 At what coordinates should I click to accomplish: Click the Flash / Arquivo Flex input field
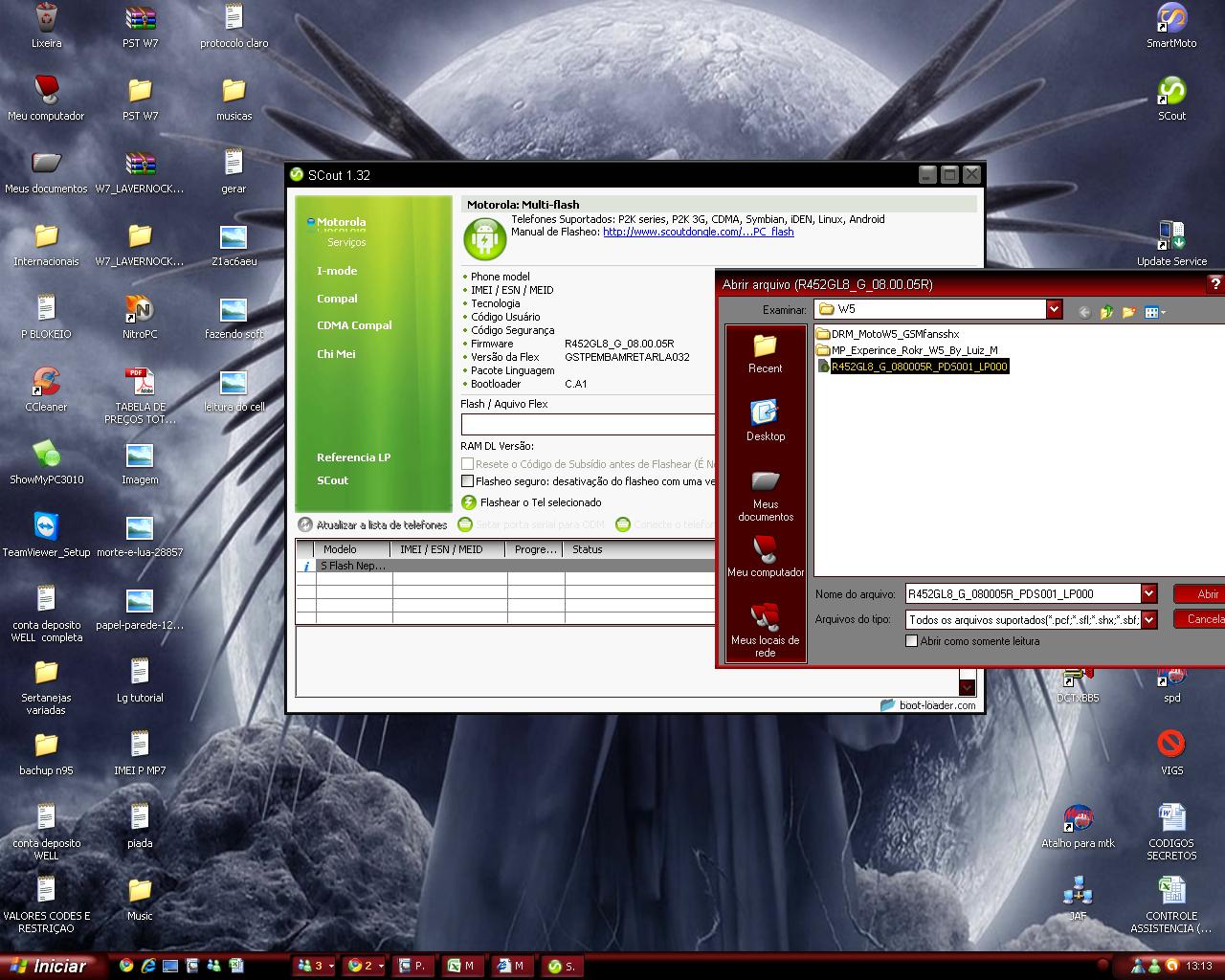click(588, 424)
